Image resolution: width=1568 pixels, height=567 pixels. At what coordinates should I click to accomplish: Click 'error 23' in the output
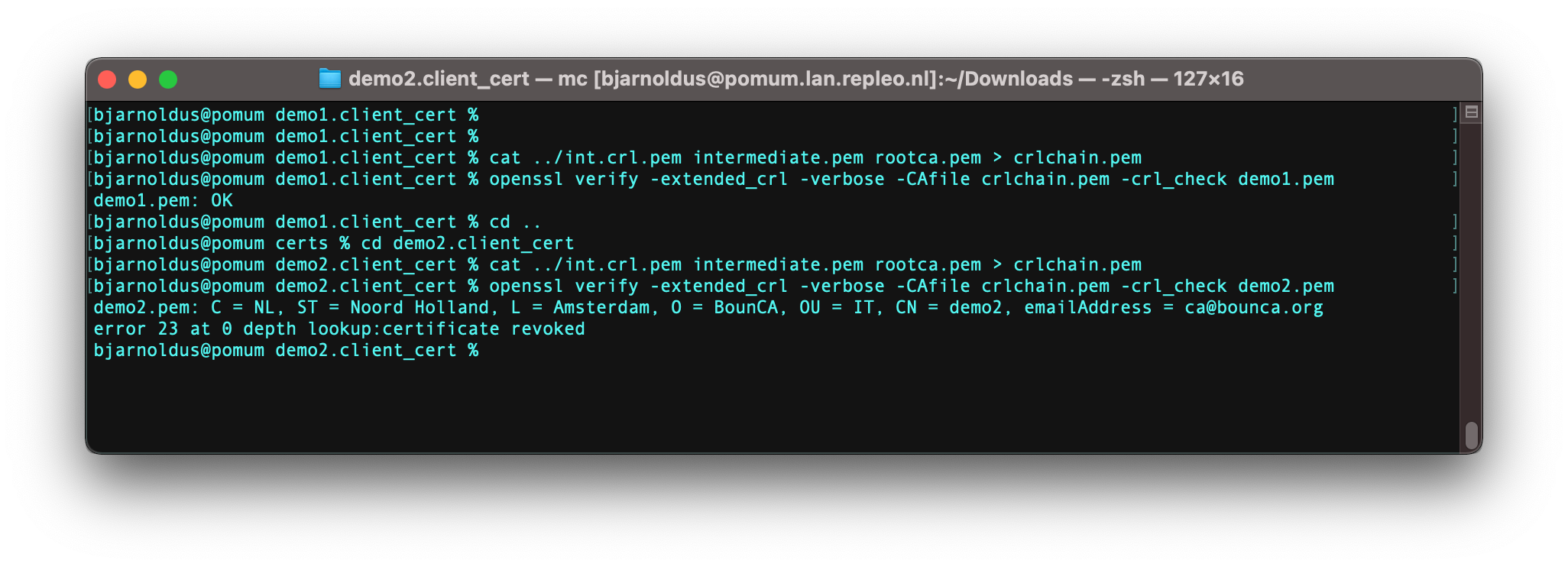[x=135, y=329]
